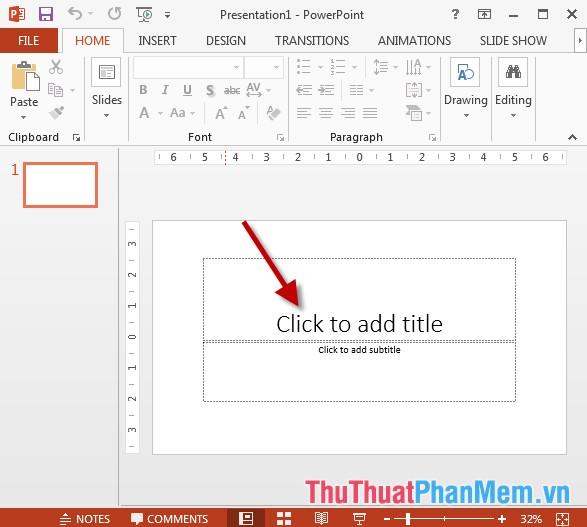Open PowerPoint Help question mark
Screen dimensions: 587x527
(x=455, y=15)
